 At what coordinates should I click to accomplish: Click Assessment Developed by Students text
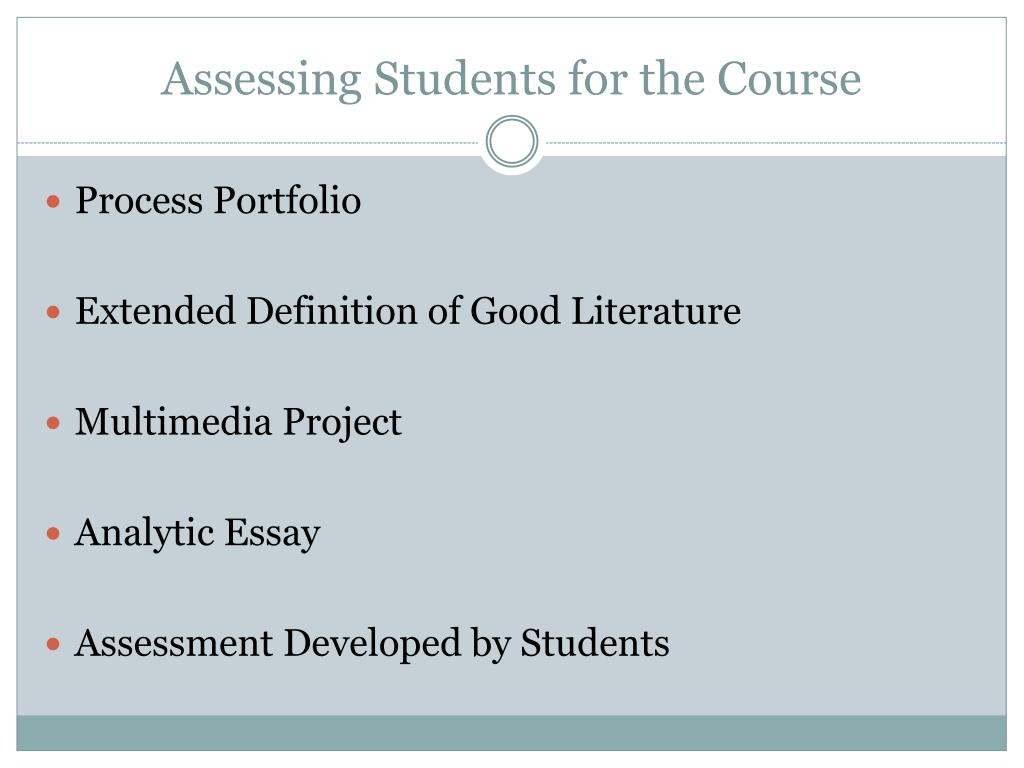coord(372,645)
